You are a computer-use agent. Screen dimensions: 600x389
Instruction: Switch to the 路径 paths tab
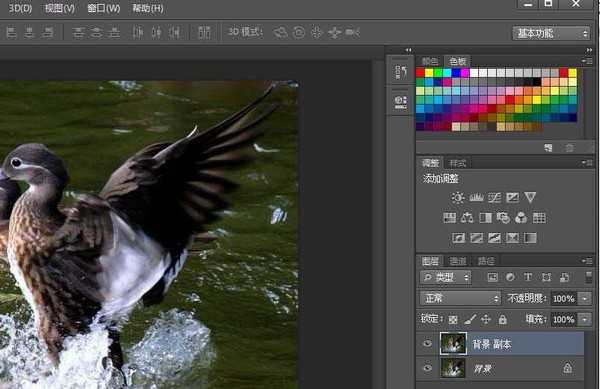486,261
